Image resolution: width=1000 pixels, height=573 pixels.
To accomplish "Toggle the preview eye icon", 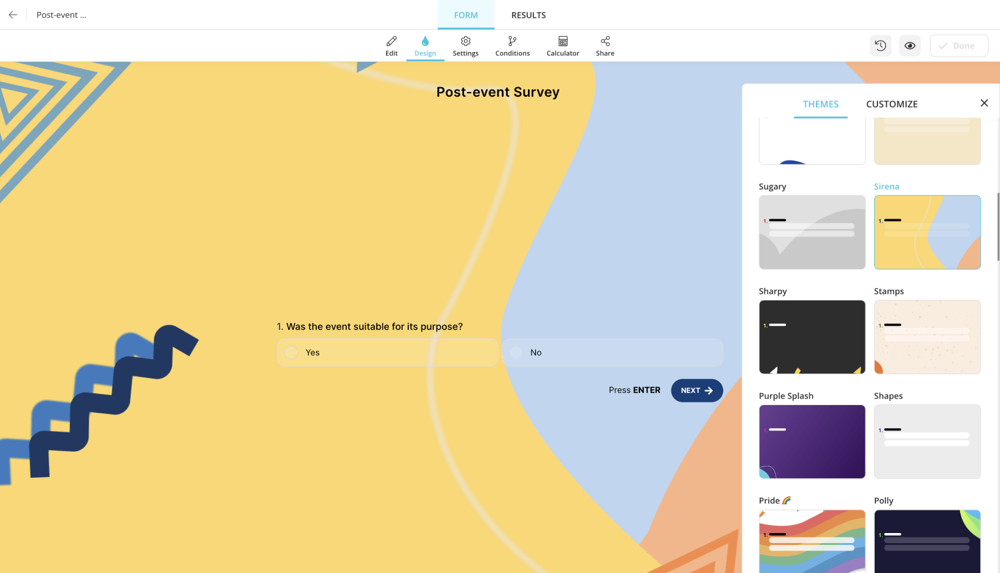I will click(x=910, y=46).
